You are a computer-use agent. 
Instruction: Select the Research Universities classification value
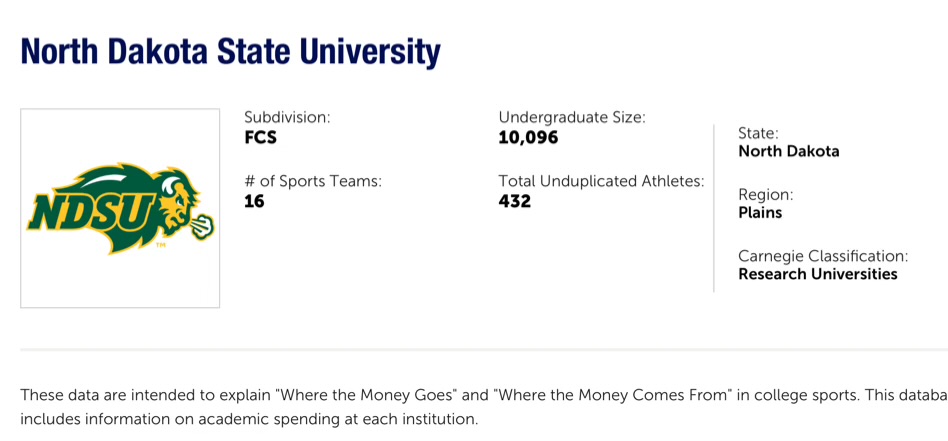point(818,275)
